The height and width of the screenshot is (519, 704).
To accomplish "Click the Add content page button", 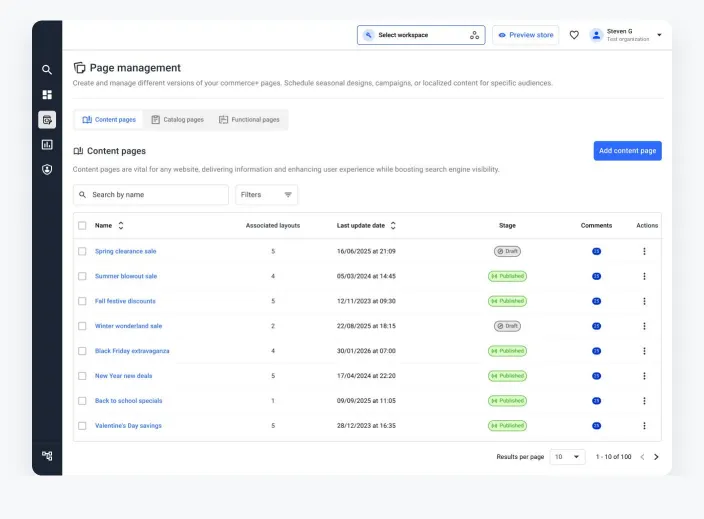I will coord(627,151).
